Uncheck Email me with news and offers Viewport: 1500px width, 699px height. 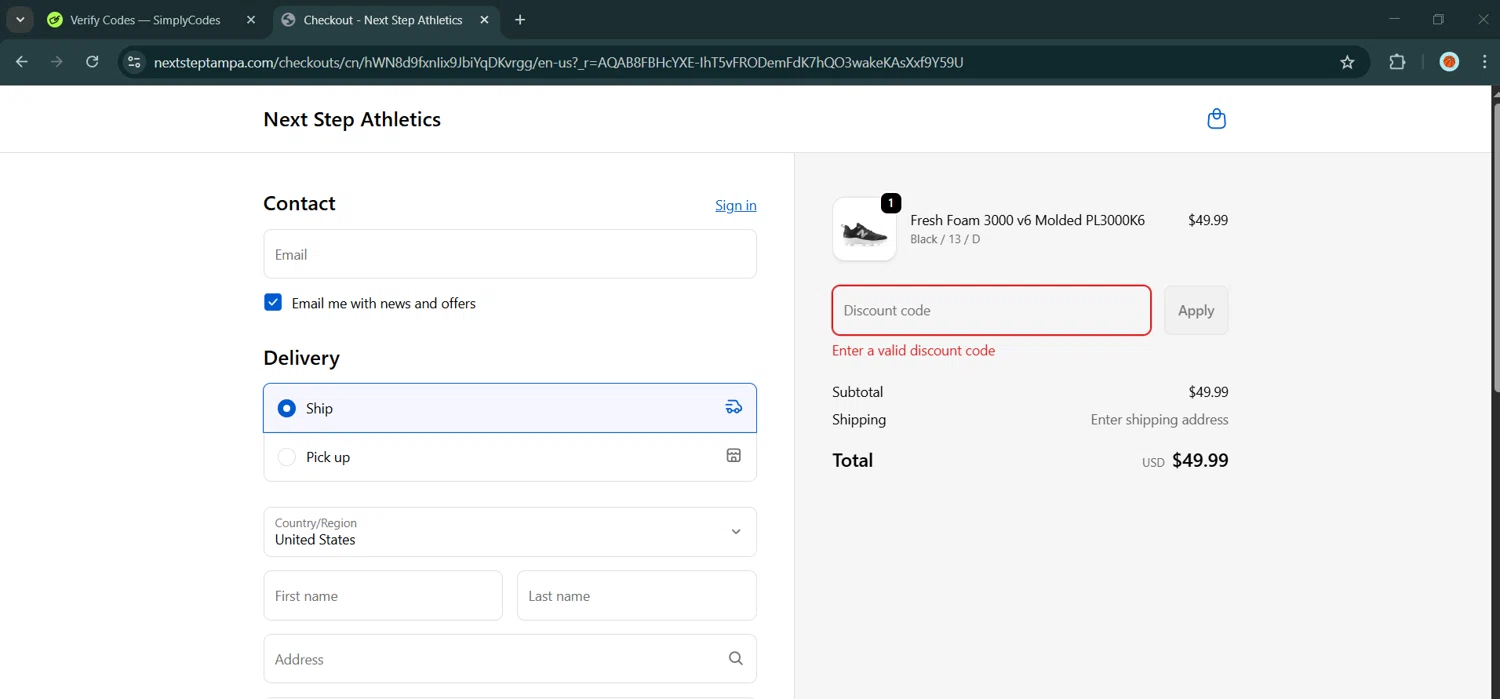point(273,302)
